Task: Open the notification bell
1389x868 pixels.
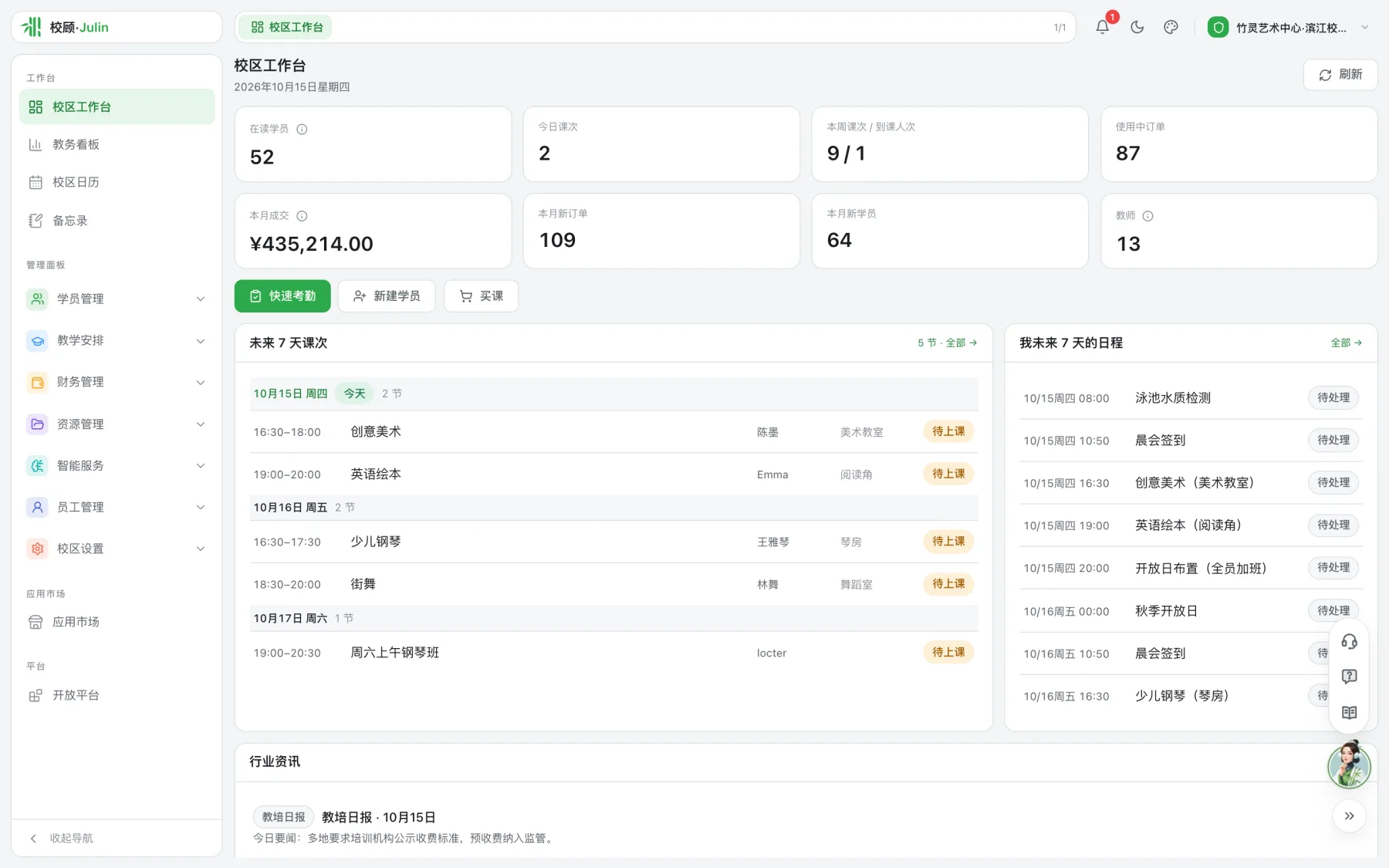Action: [x=1103, y=27]
